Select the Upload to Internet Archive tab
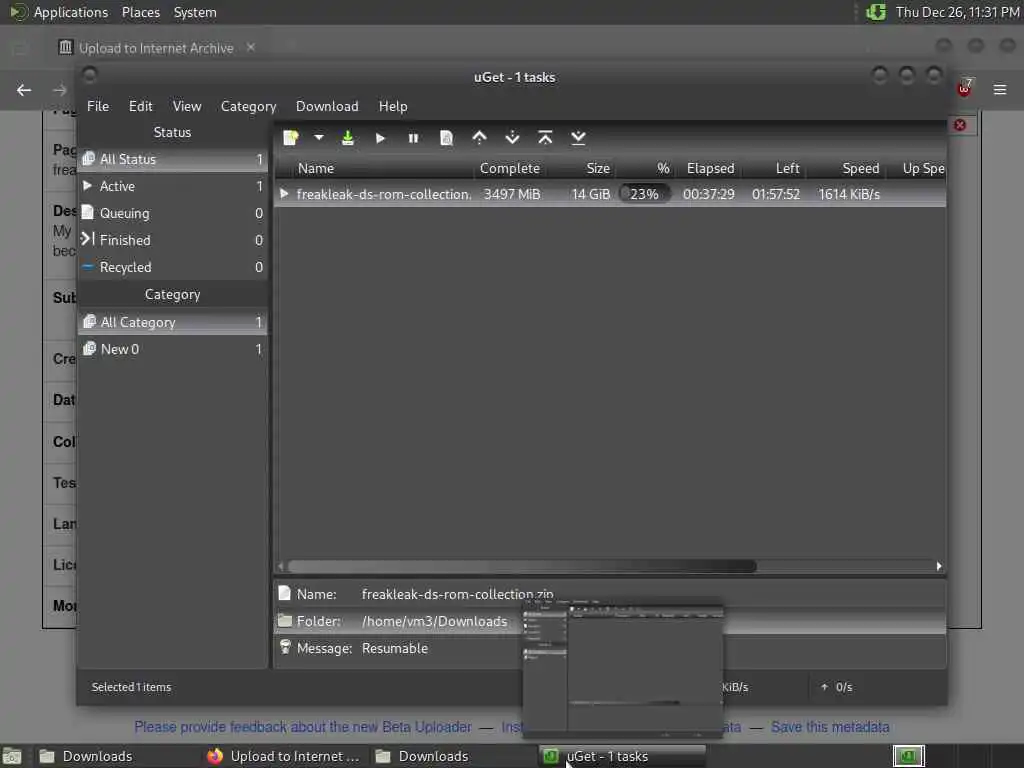The width and height of the screenshot is (1024, 768). click(155, 48)
